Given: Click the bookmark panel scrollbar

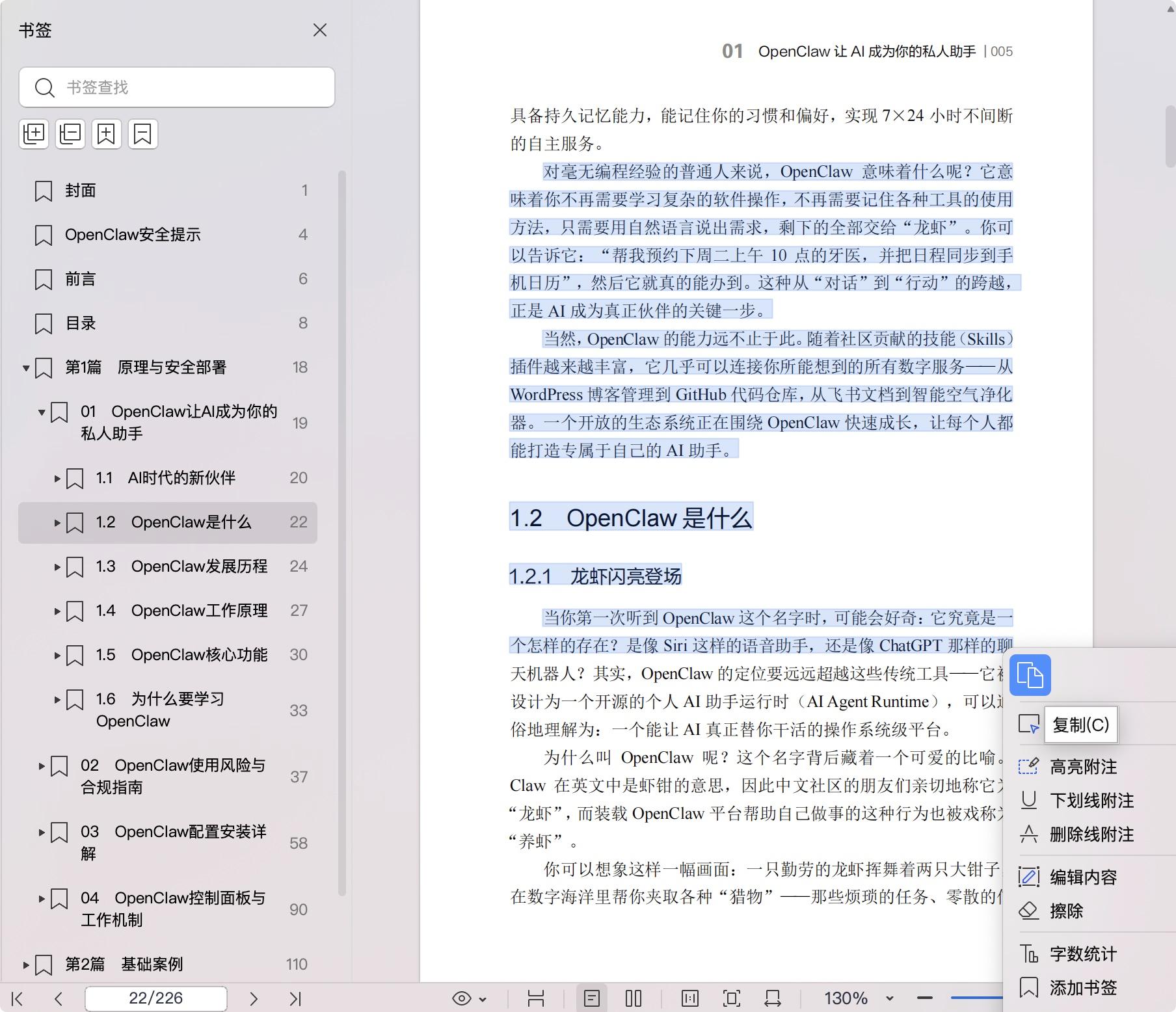Looking at the screenshot, I should (x=341, y=533).
